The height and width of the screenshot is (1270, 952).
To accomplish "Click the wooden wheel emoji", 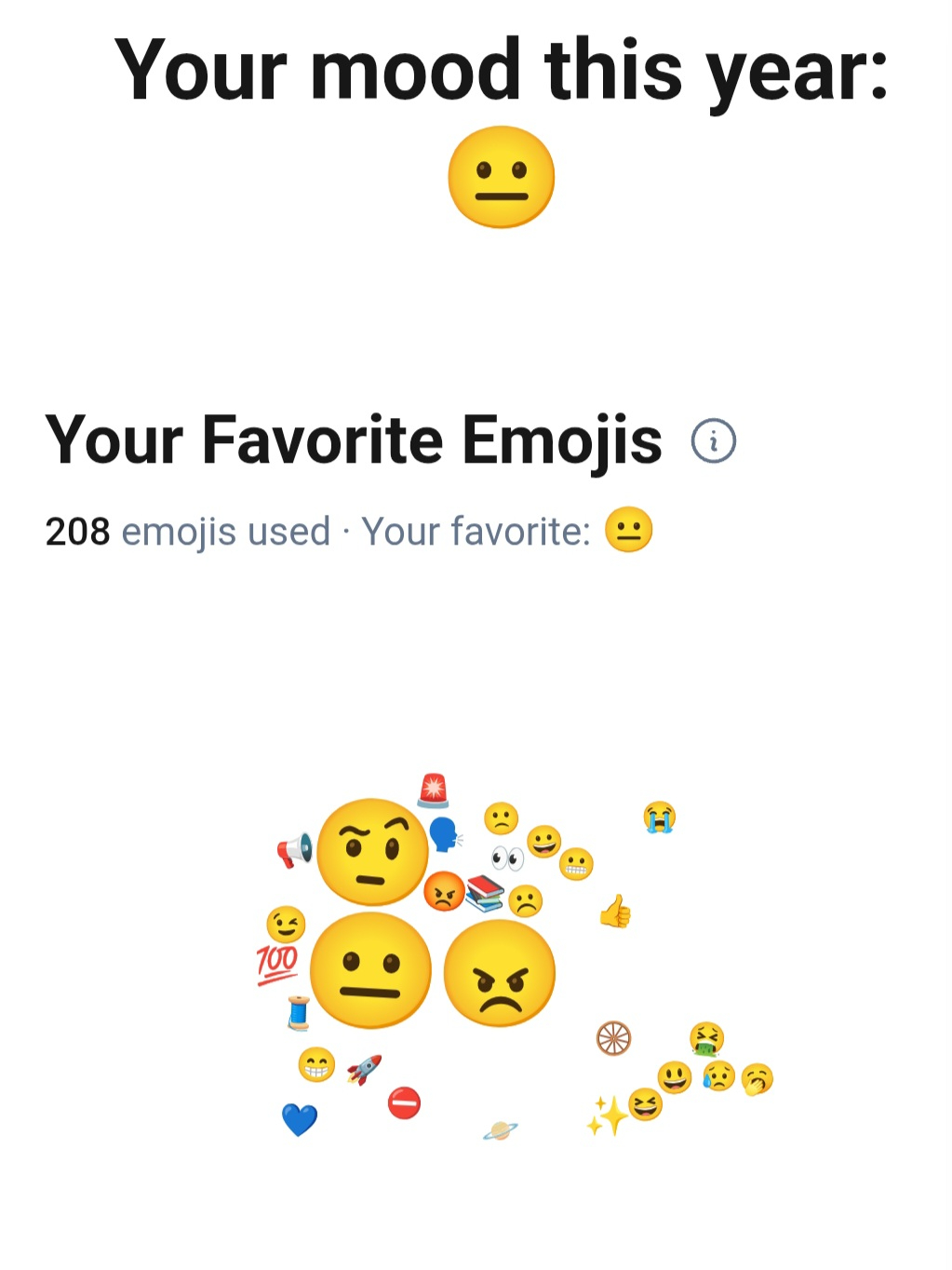I will click(613, 1037).
